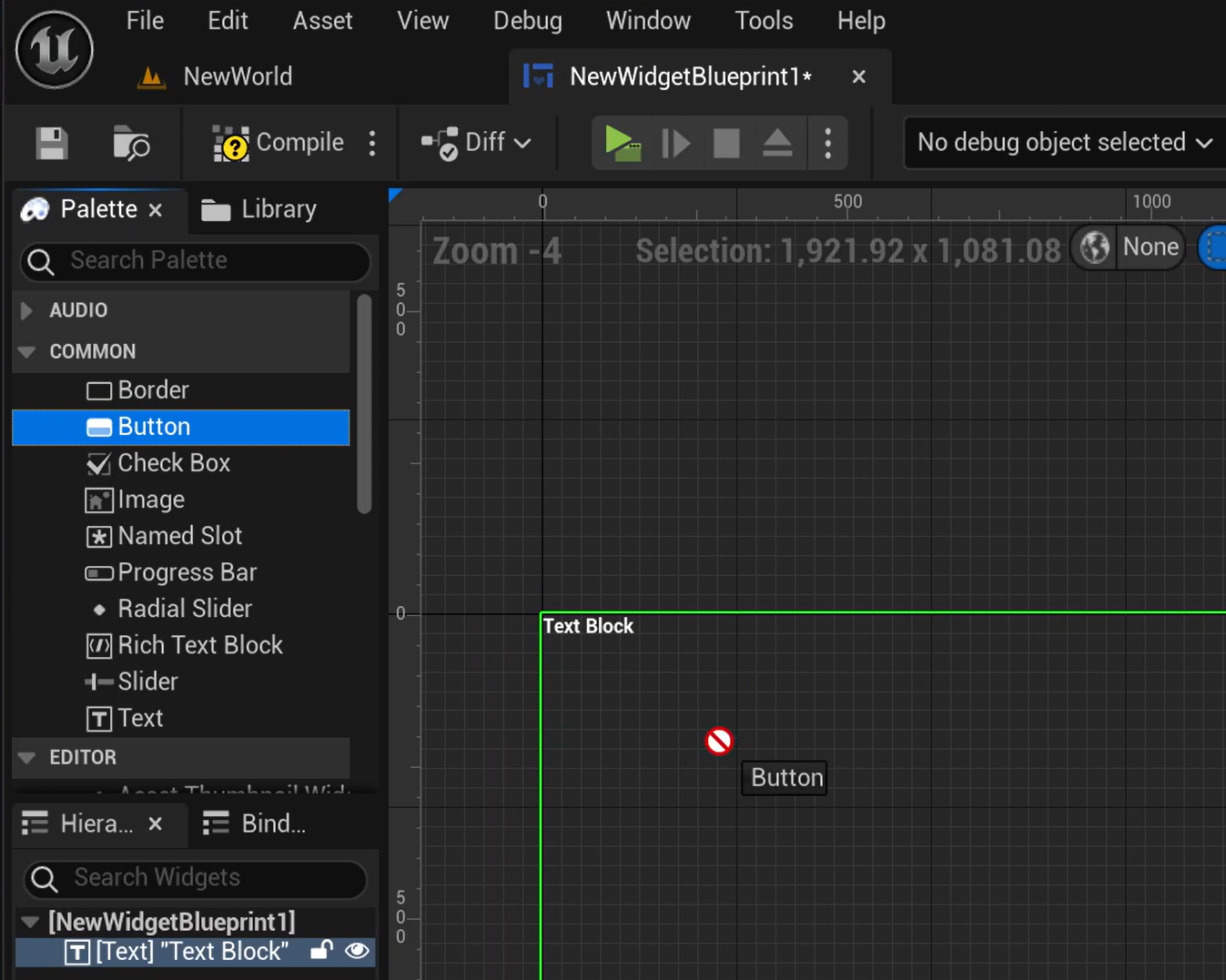The width and height of the screenshot is (1226, 980).
Task: Select [Text] "Text Block" in hierarchy
Action: 193,952
